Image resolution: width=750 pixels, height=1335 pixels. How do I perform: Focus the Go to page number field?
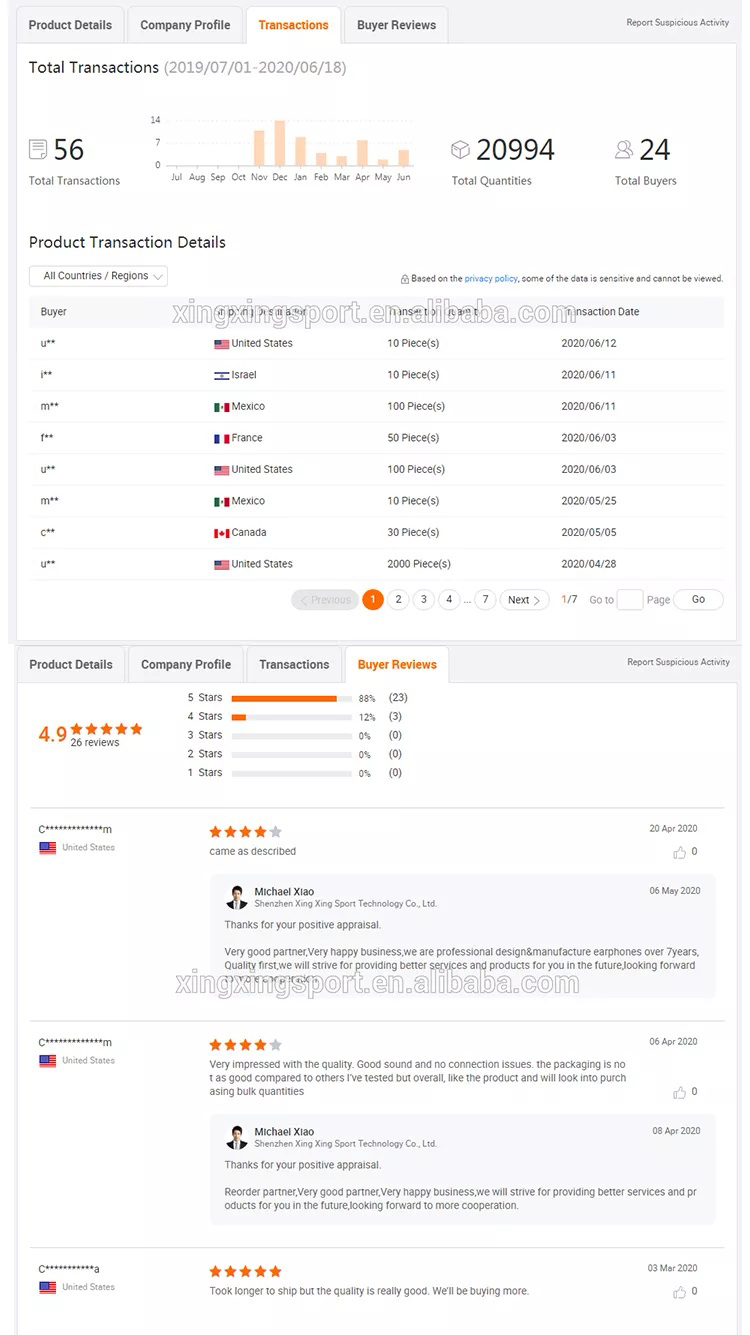[x=630, y=600]
